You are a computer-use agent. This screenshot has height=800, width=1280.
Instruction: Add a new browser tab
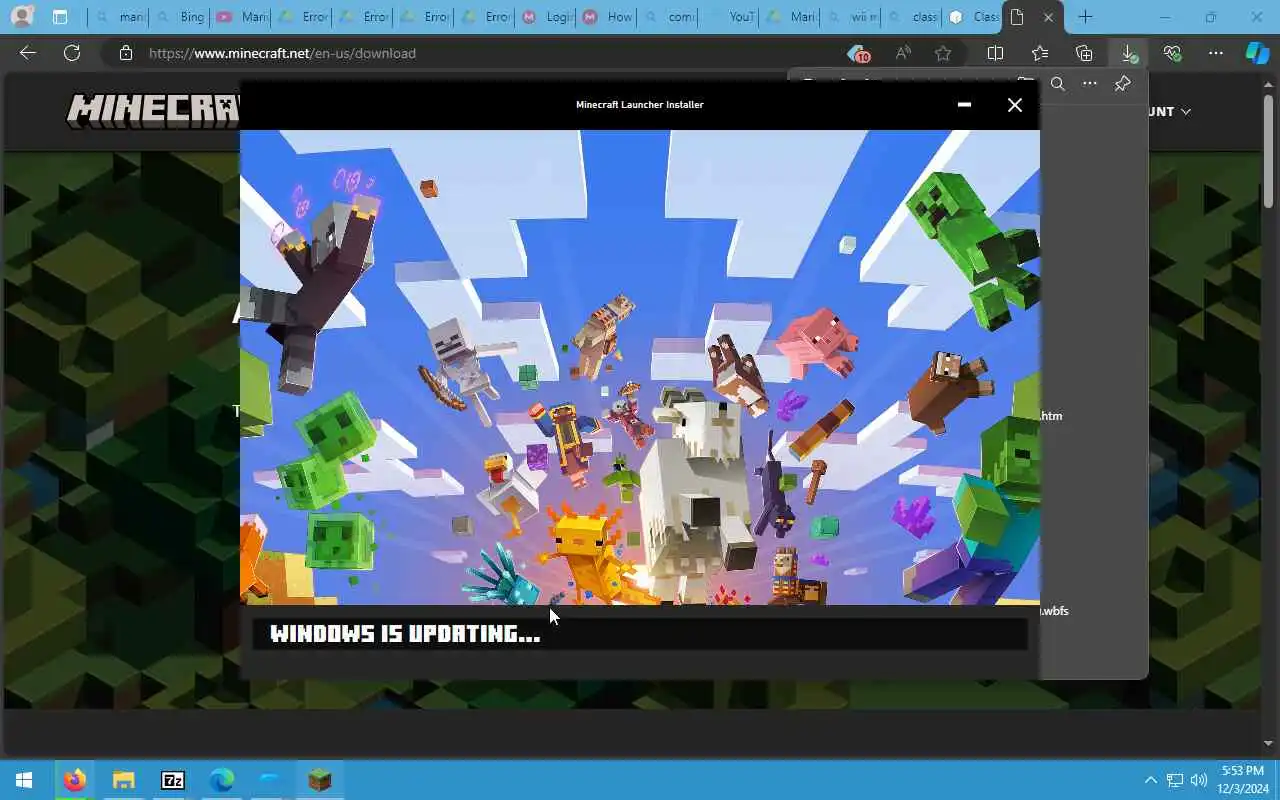(x=1085, y=17)
